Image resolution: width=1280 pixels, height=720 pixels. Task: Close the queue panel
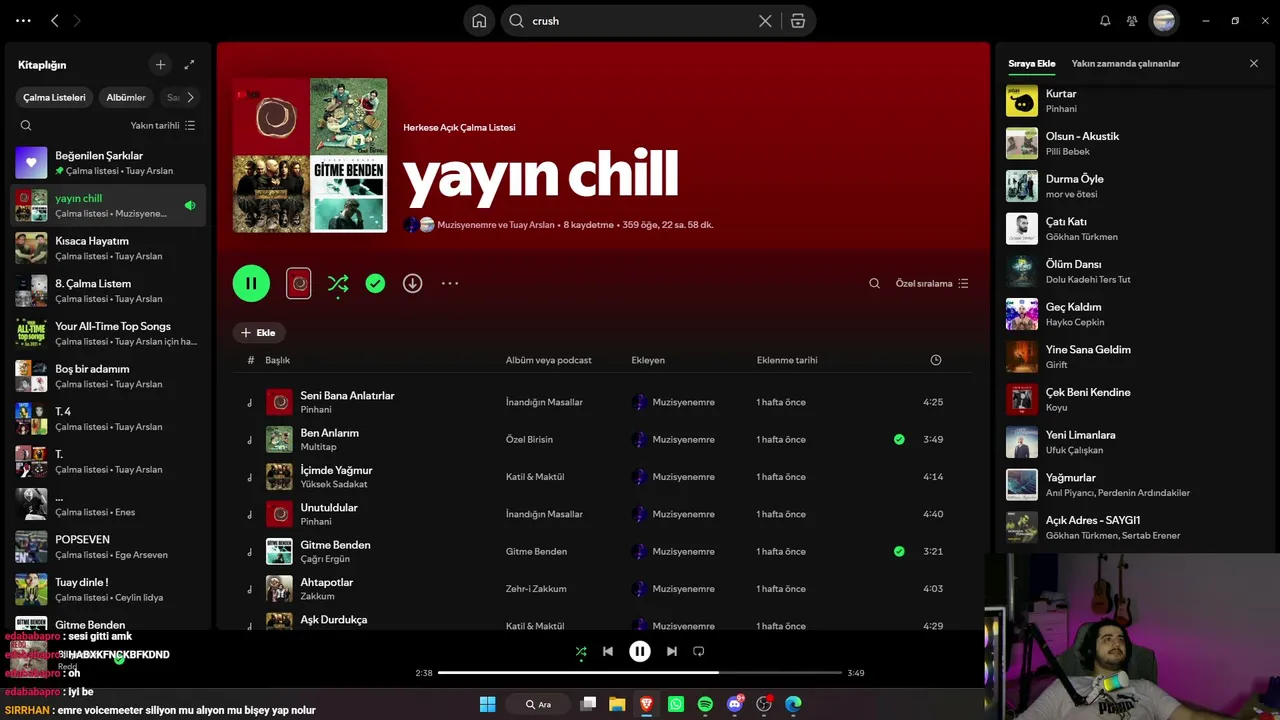pos(1254,64)
